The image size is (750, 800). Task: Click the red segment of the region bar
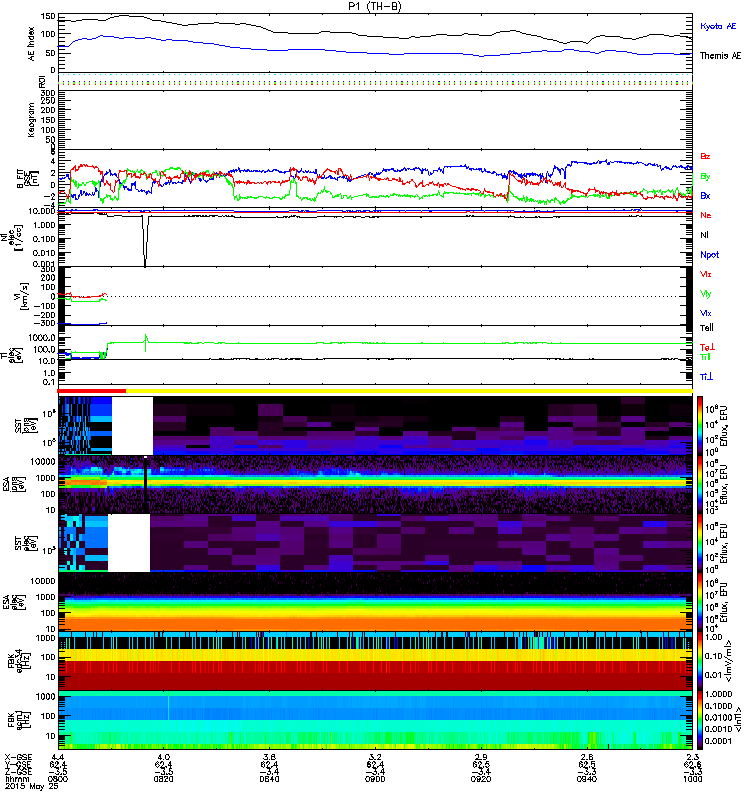(x=92, y=391)
